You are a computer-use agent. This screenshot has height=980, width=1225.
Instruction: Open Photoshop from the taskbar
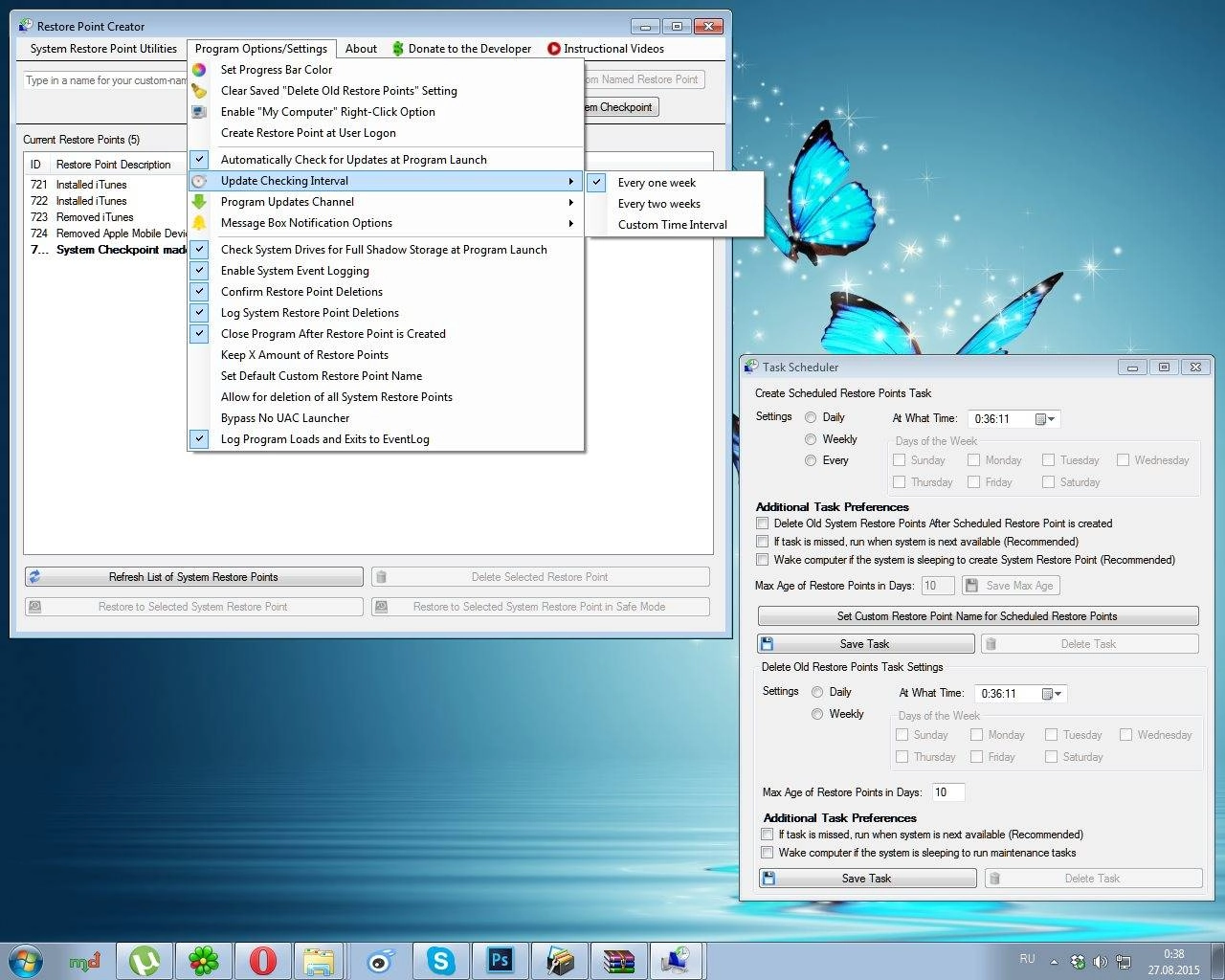click(500, 961)
